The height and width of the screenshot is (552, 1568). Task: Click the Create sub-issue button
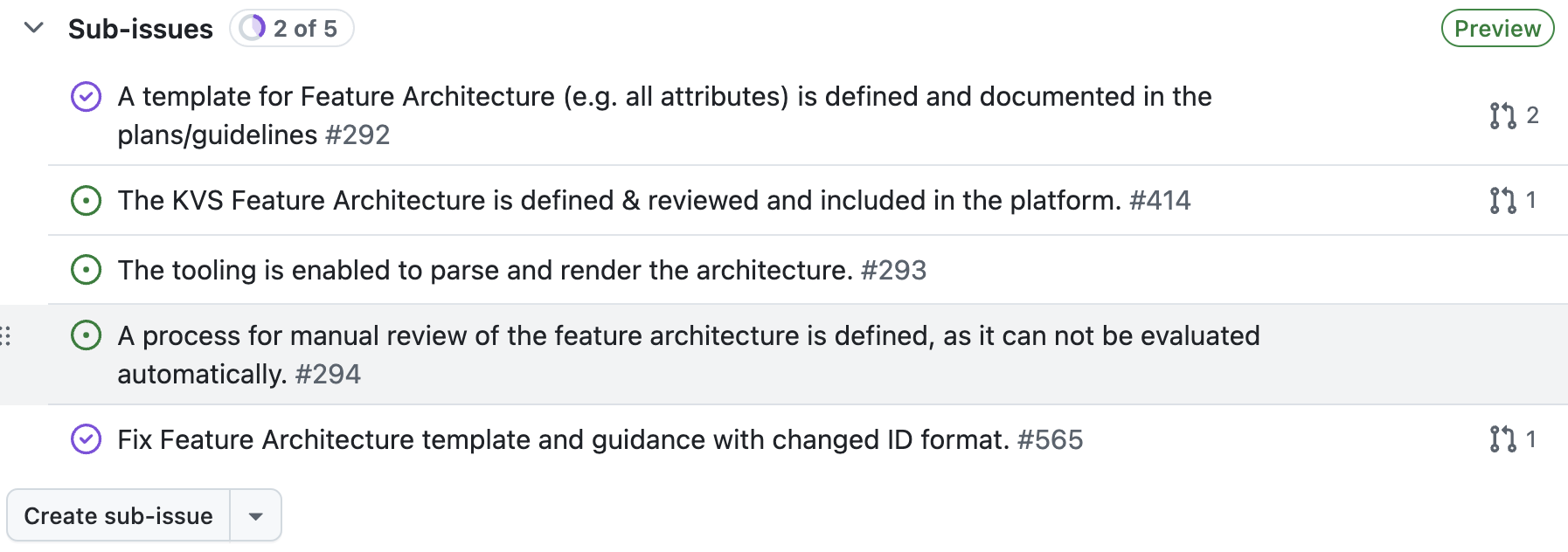[x=118, y=516]
